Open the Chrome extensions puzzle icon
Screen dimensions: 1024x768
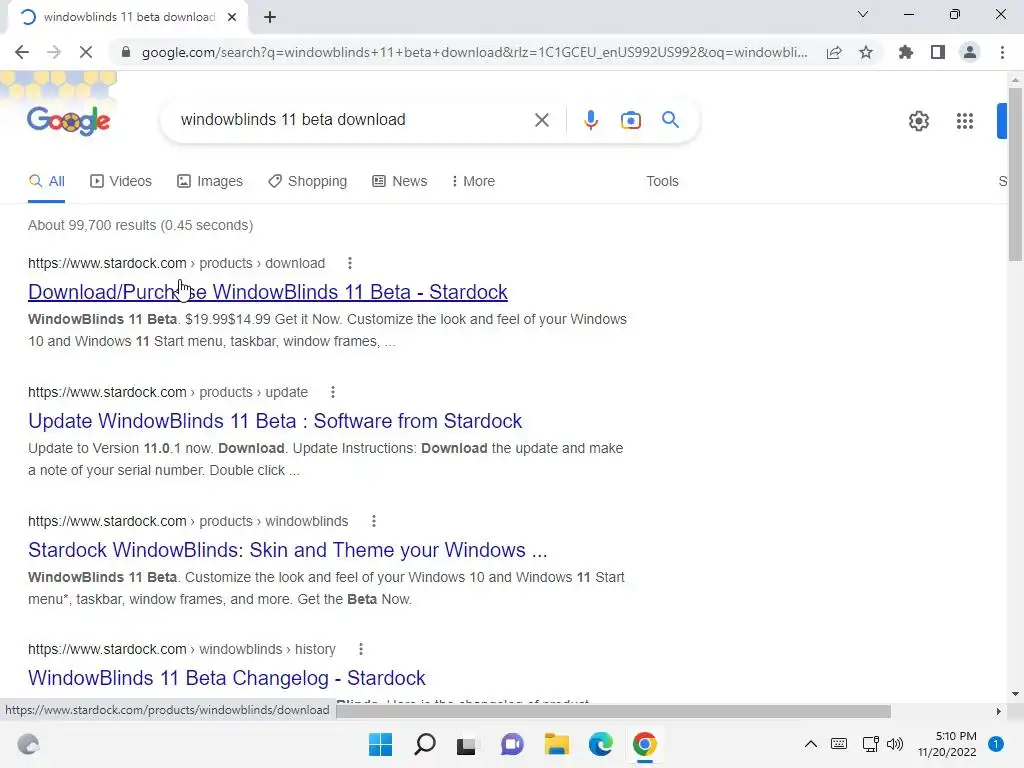[x=906, y=52]
